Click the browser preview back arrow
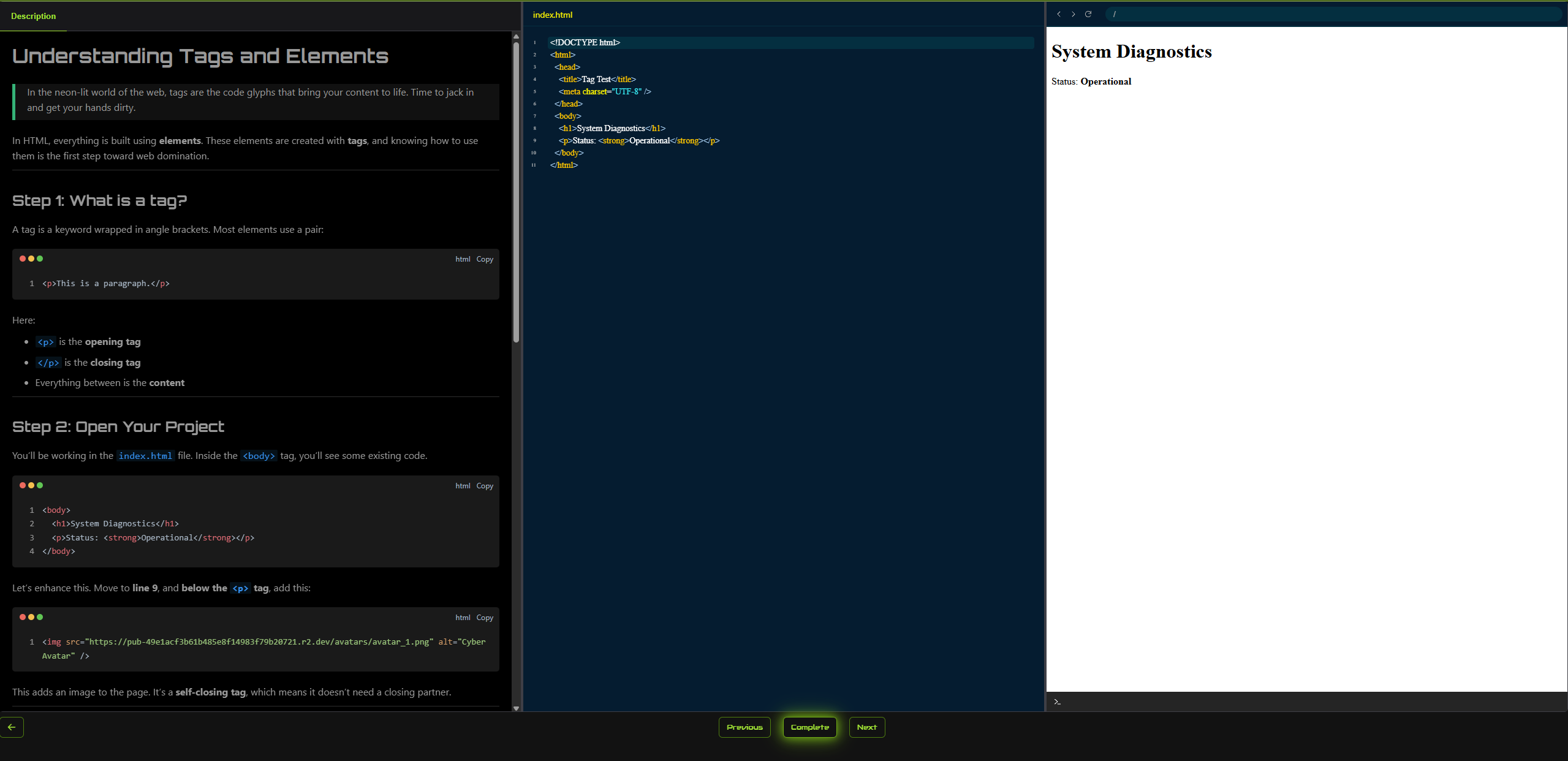Screen dimensions: 1568x761 (1059, 14)
